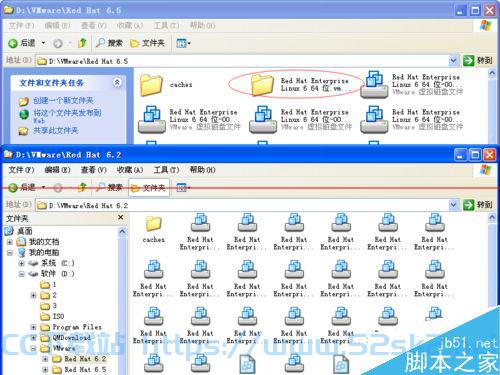This screenshot has height=375, width=500.
Task: Collapse 我的电脑 node in folder tree
Action: coord(10,253)
